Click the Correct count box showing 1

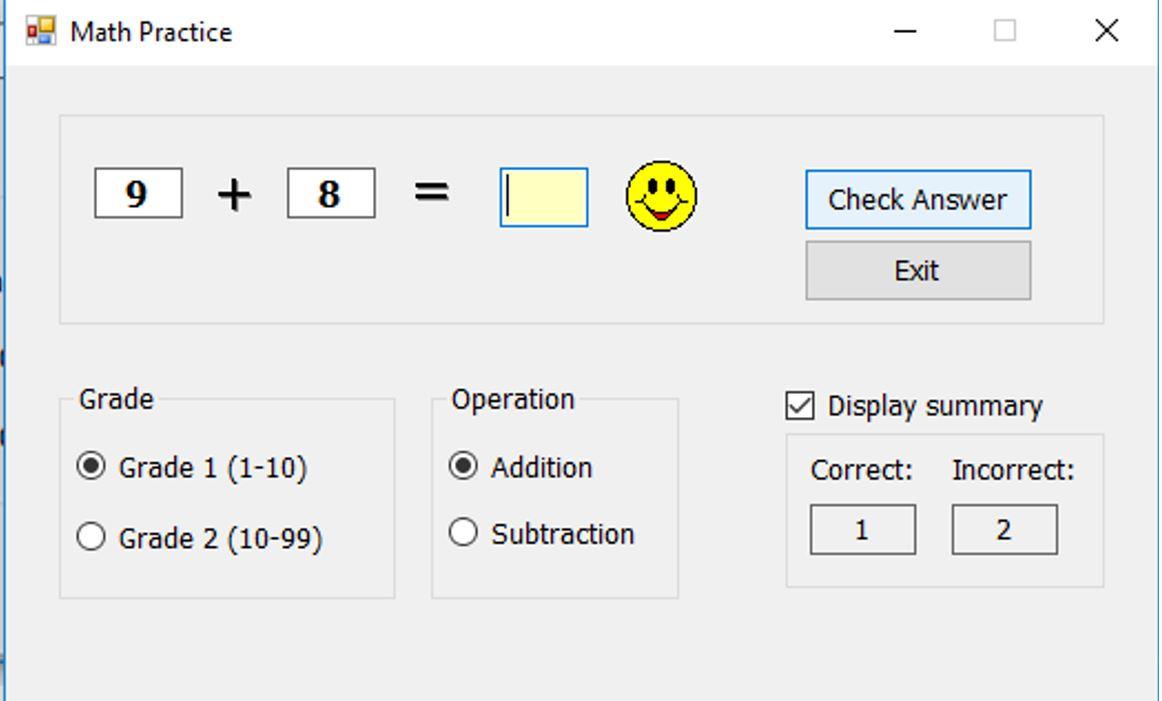coord(861,528)
